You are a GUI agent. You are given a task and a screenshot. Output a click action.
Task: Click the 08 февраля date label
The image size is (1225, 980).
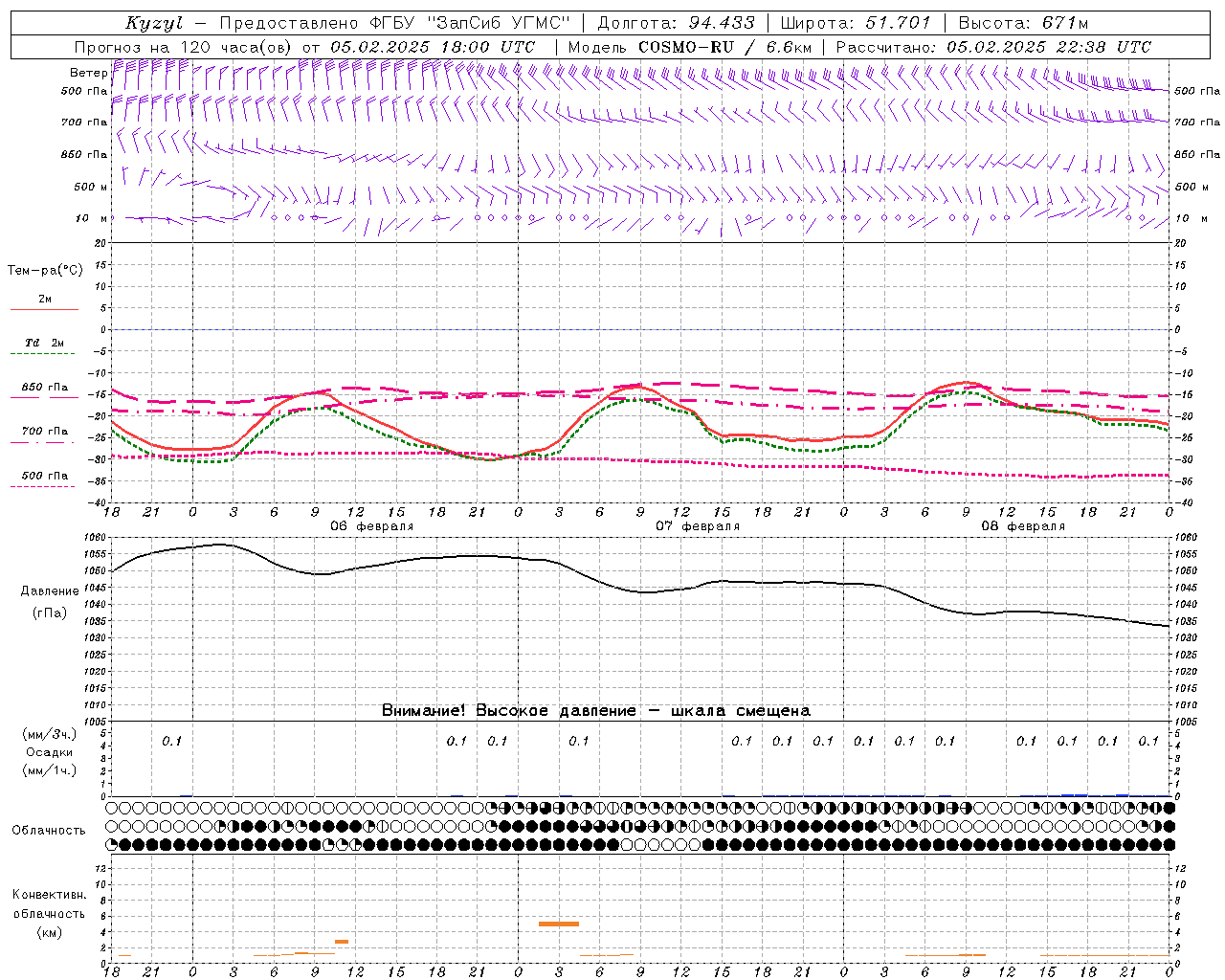coord(1023,526)
